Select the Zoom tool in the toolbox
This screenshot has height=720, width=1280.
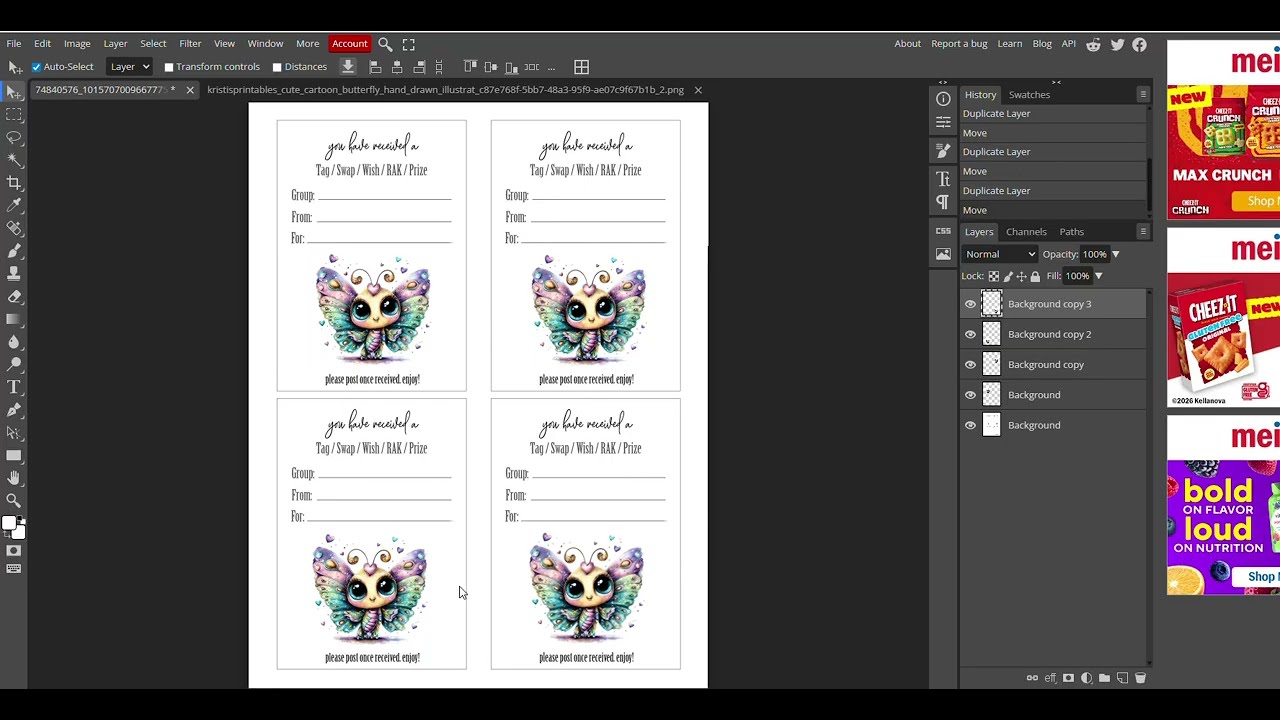(x=14, y=500)
